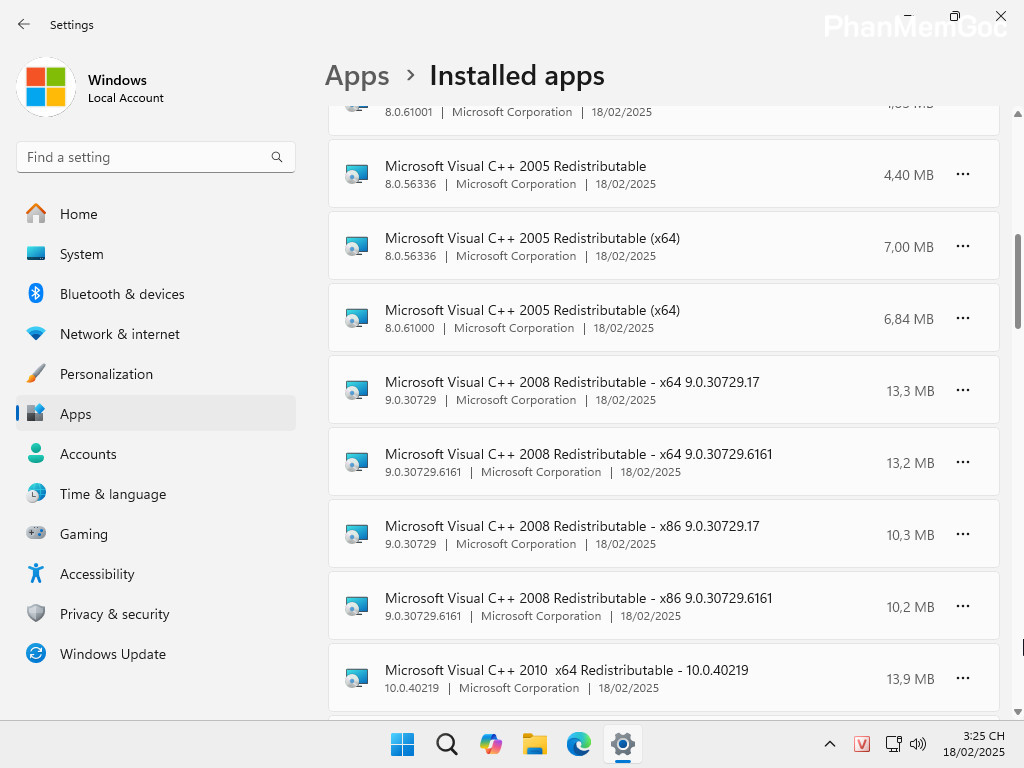The image size is (1024, 768).
Task: Open the Windows Start menu
Action: point(403,744)
